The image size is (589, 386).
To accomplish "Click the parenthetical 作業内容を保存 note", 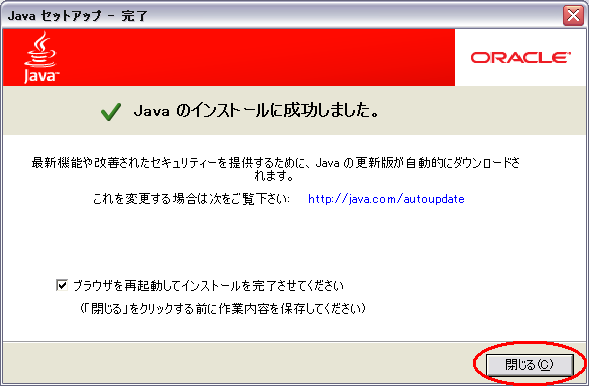I will coord(222,309).
